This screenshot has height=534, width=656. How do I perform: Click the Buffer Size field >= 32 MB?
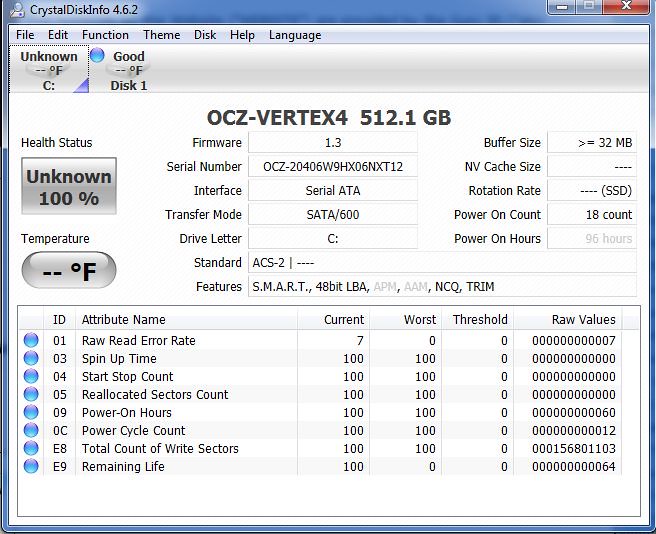pos(592,143)
